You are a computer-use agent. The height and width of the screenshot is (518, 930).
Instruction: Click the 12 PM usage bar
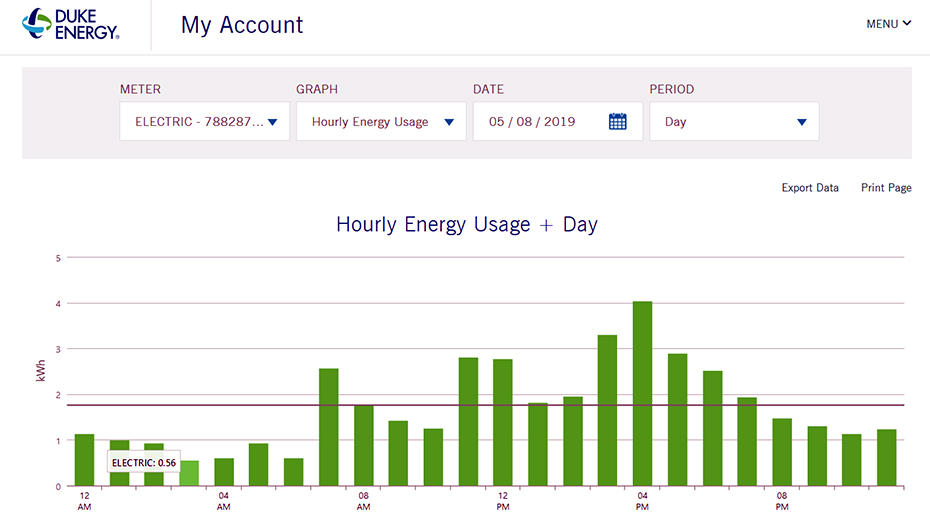pyautogui.click(x=503, y=422)
